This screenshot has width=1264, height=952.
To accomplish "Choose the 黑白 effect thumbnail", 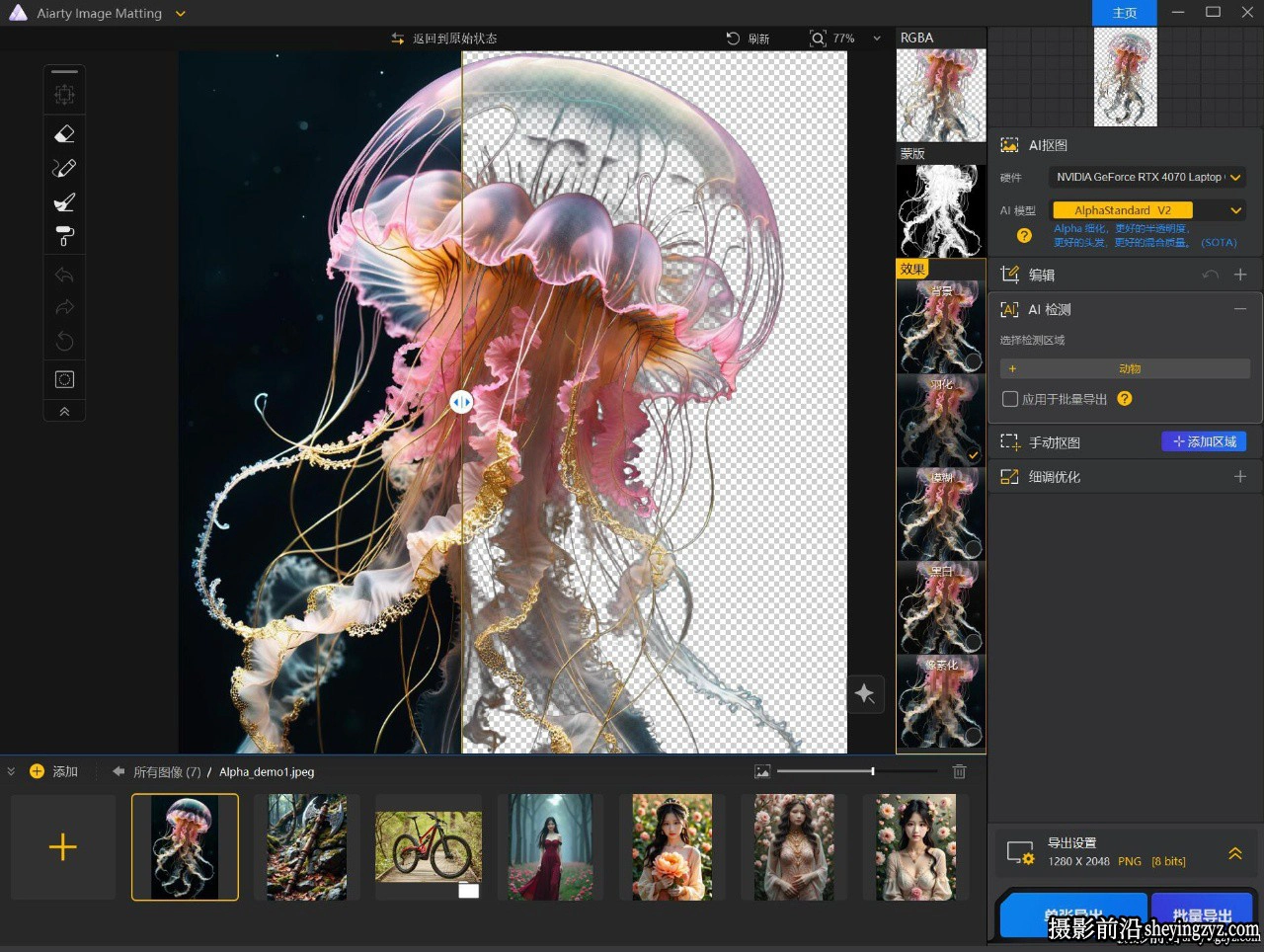I will 941,607.
